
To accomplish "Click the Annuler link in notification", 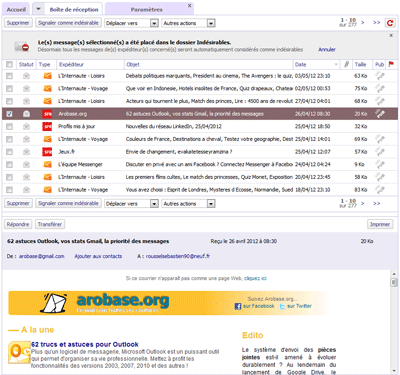I will coord(327,49).
